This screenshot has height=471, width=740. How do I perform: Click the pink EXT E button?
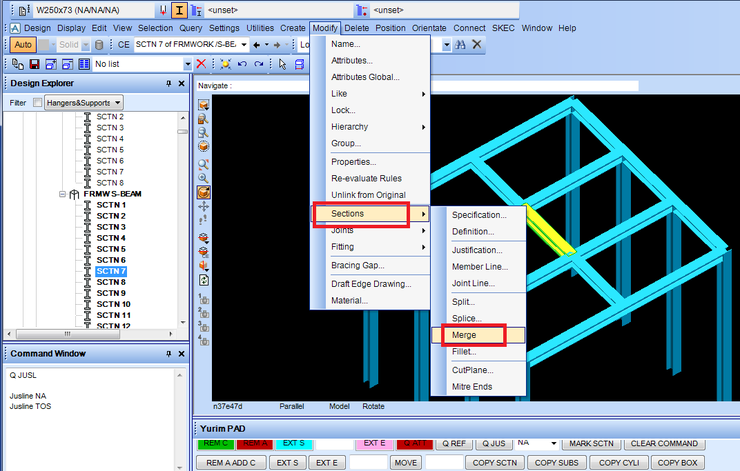pyautogui.click(x=374, y=444)
